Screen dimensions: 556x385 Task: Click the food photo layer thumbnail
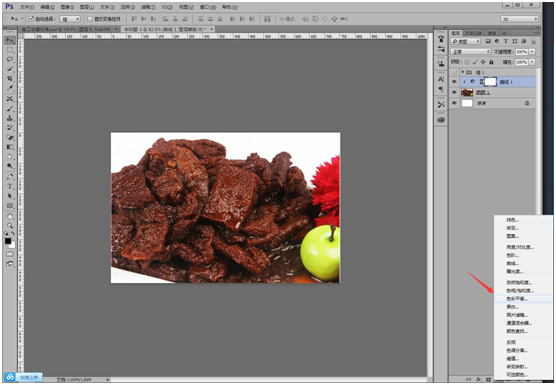467,93
